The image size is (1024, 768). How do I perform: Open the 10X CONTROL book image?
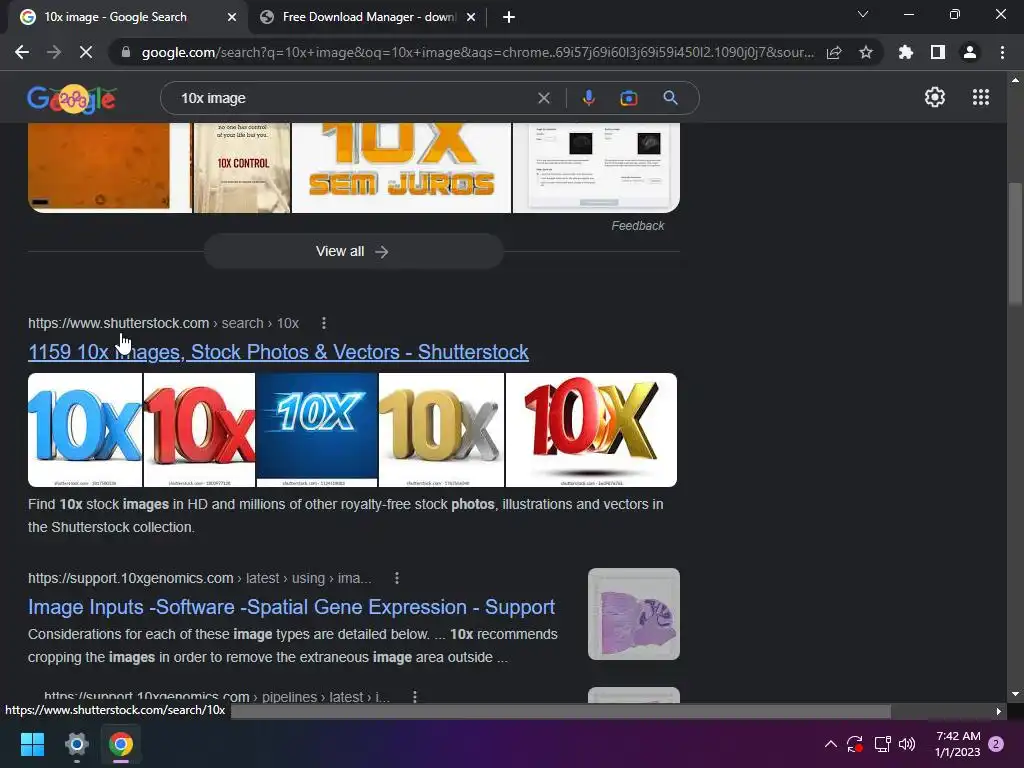(x=242, y=168)
